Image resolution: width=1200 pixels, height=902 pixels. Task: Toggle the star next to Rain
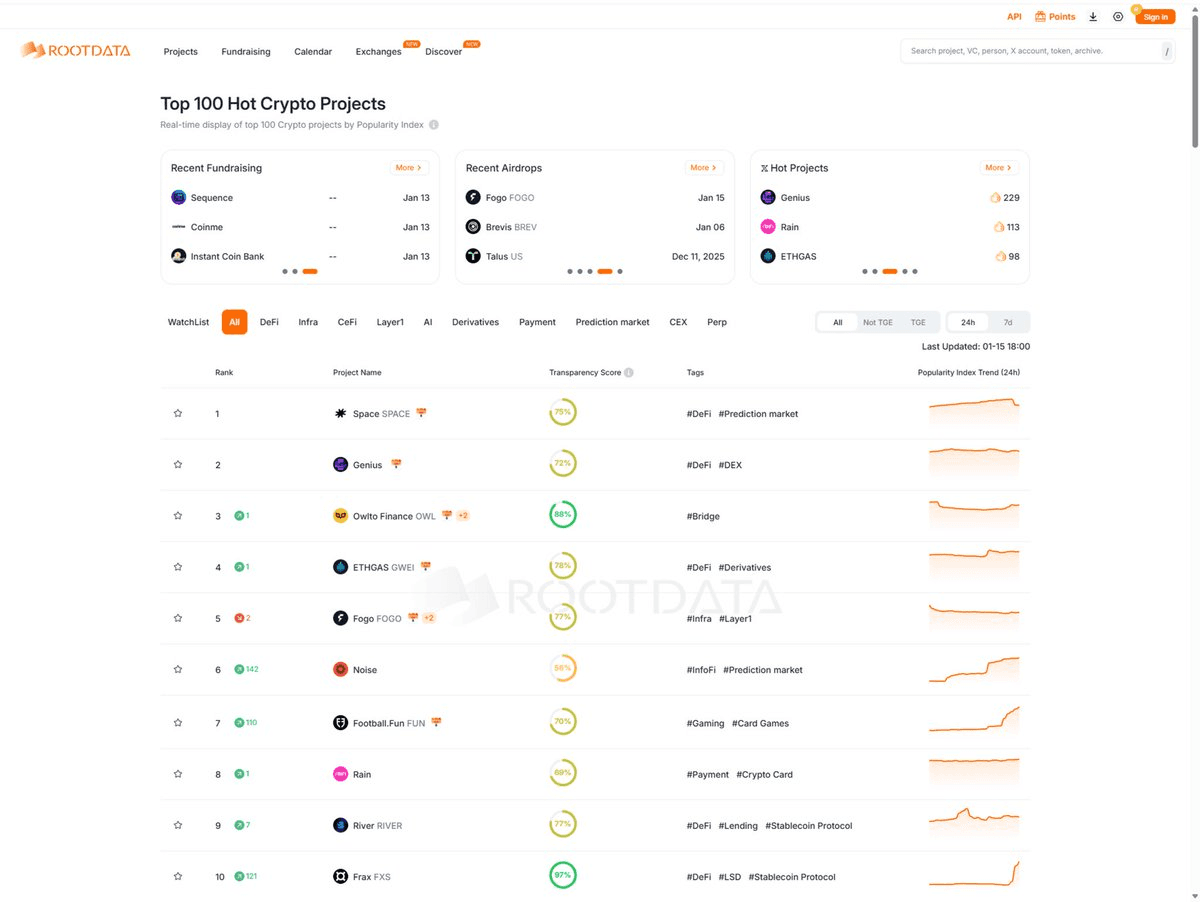[x=178, y=773]
